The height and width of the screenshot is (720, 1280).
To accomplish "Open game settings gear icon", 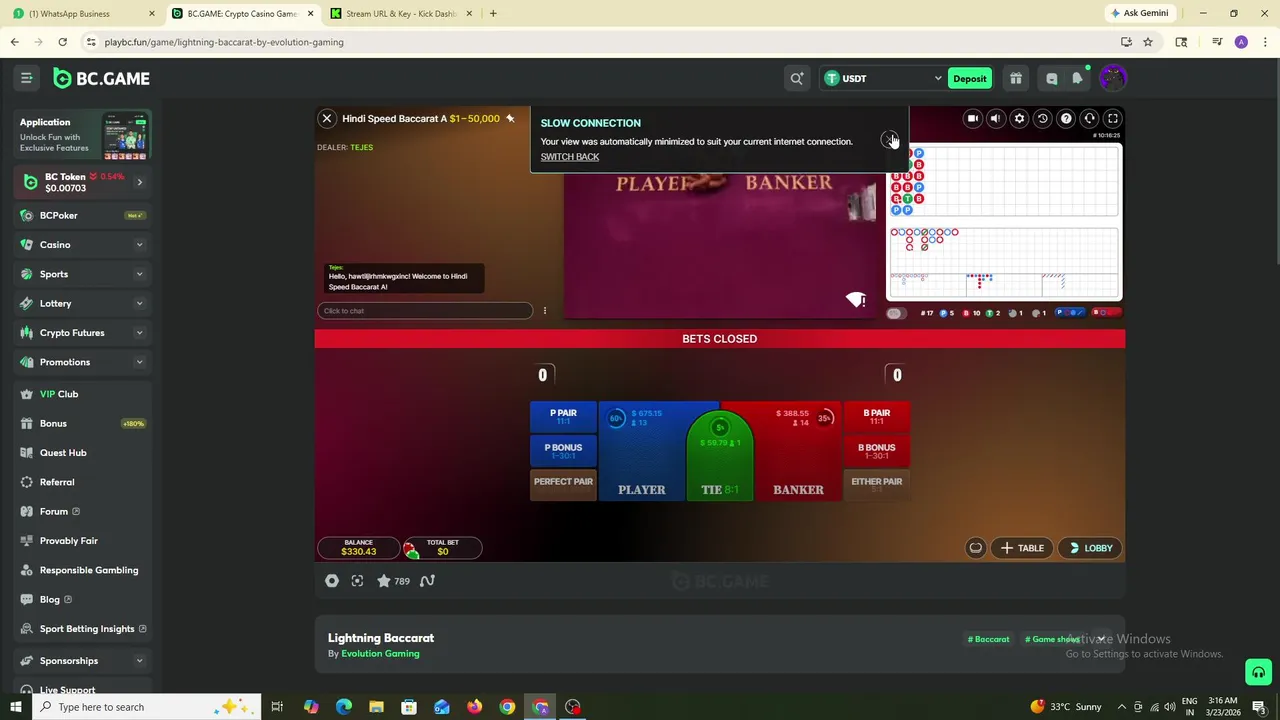I will tap(1019, 118).
